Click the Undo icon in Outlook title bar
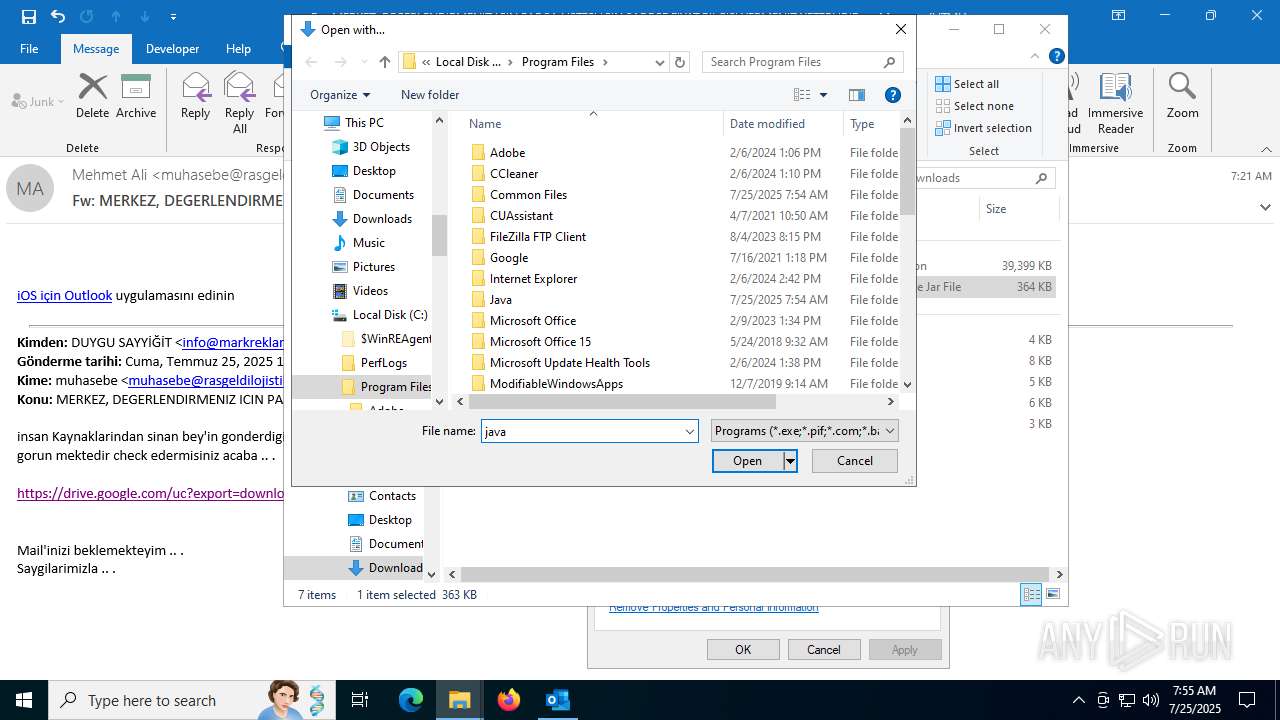The width and height of the screenshot is (1280, 720). pos(58,16)
